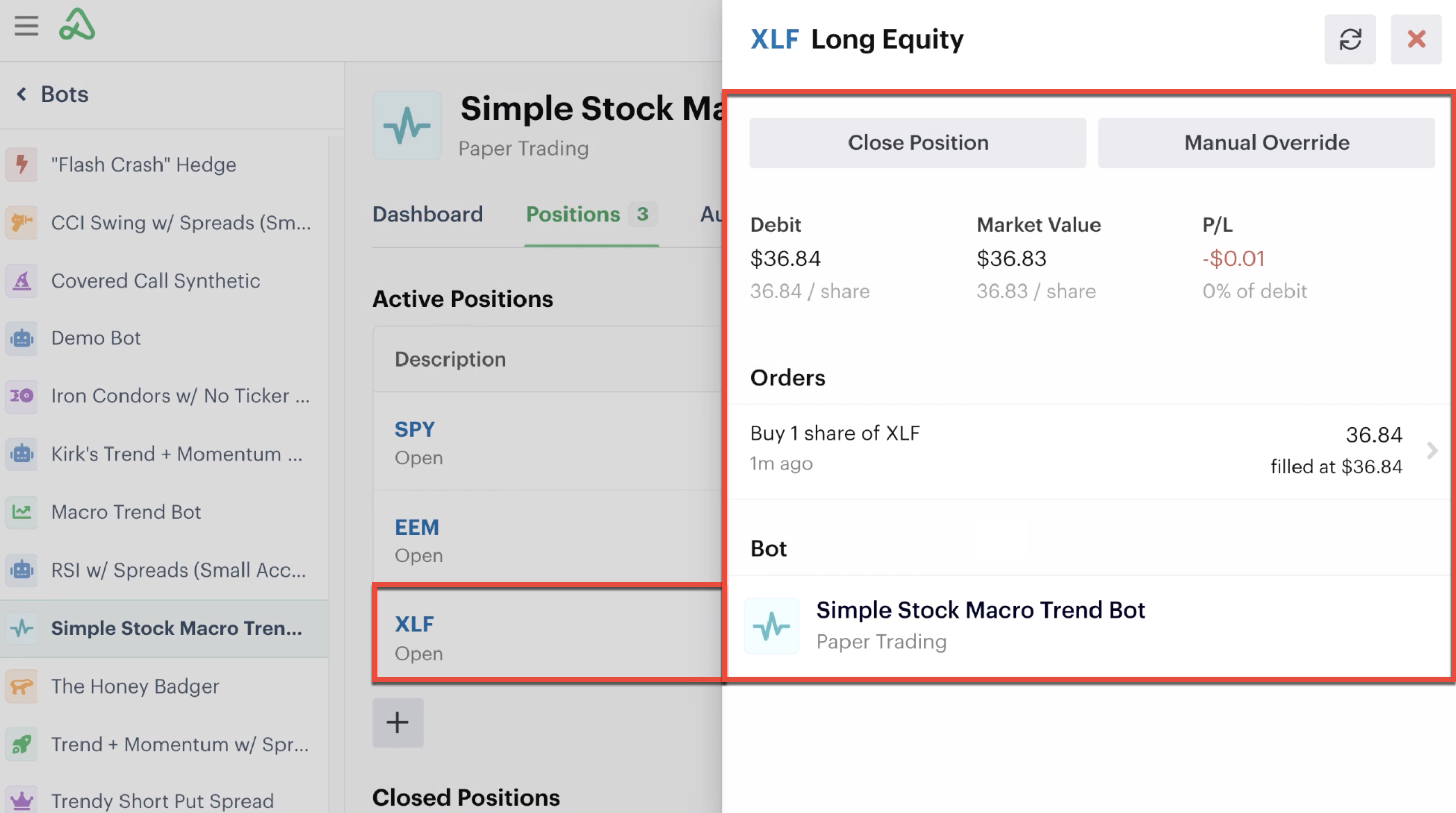
Task: Expand the Buy 1 share XLF order chevron
Action: point(1432,451)
